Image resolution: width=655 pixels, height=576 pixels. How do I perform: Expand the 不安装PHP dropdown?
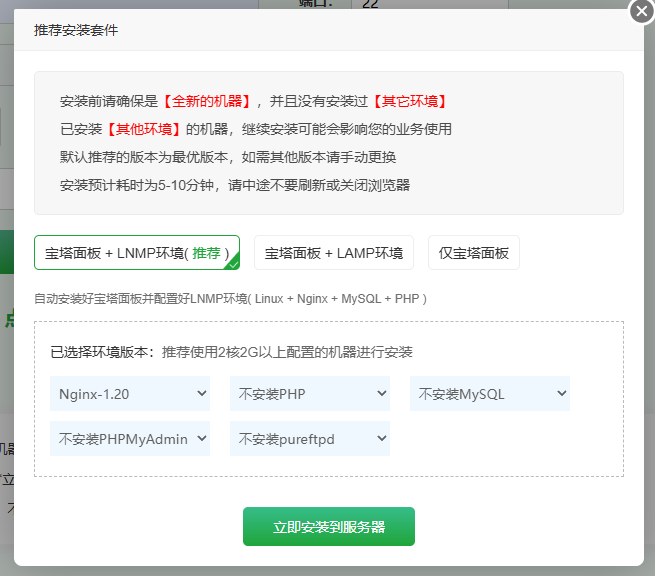309,394
